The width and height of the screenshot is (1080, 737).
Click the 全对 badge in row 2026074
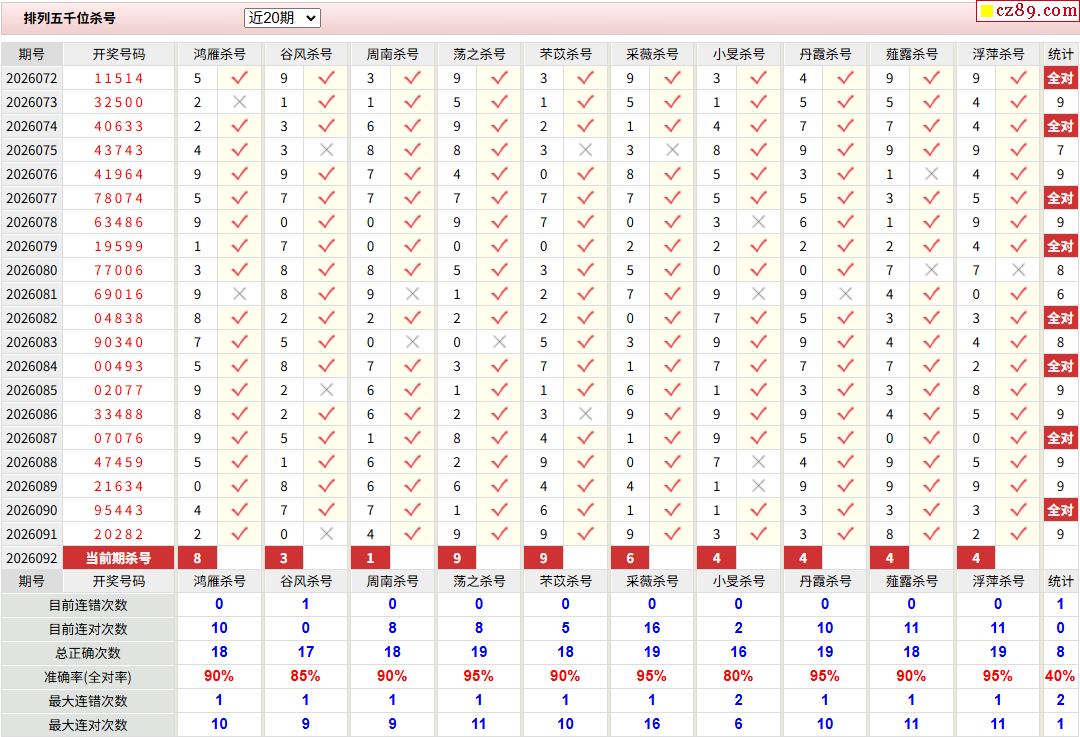point(1060,126)
